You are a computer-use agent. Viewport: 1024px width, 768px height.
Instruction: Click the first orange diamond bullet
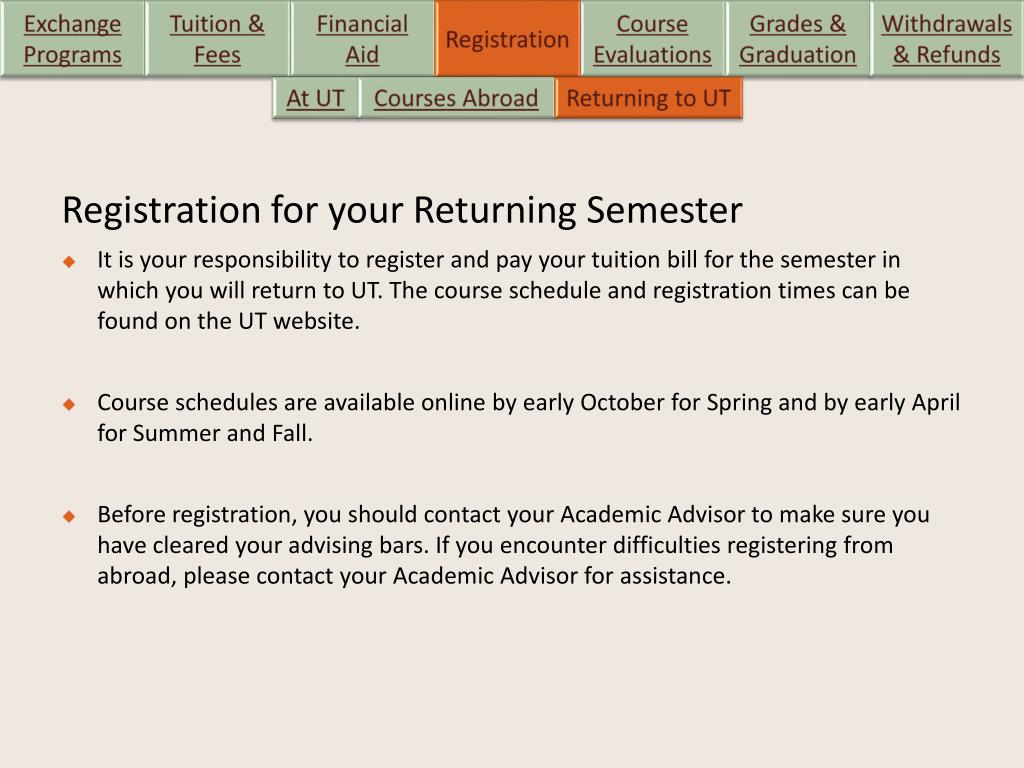(69, 262)
